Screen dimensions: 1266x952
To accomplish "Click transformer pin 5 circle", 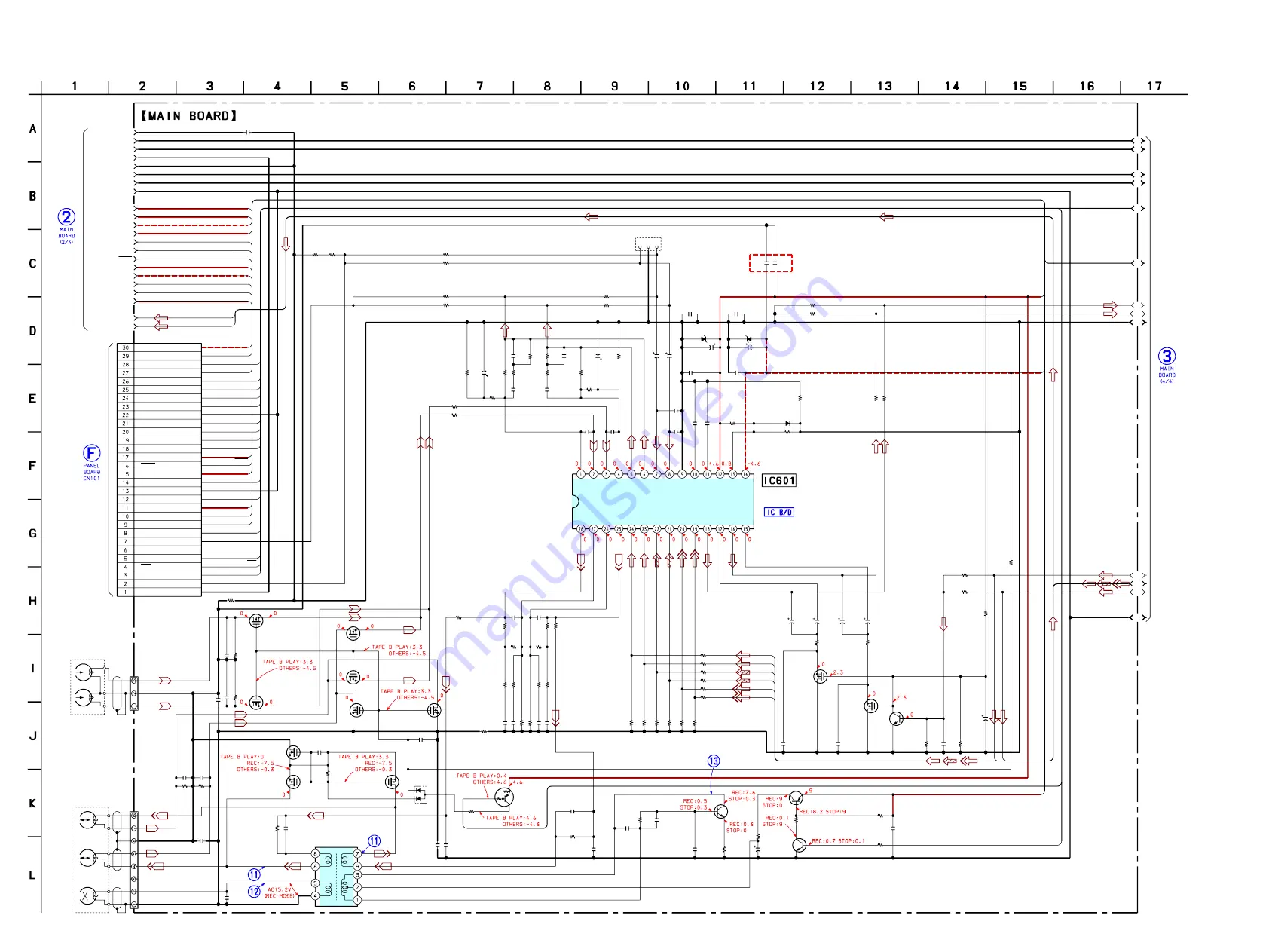I will [x=316, y=883].
